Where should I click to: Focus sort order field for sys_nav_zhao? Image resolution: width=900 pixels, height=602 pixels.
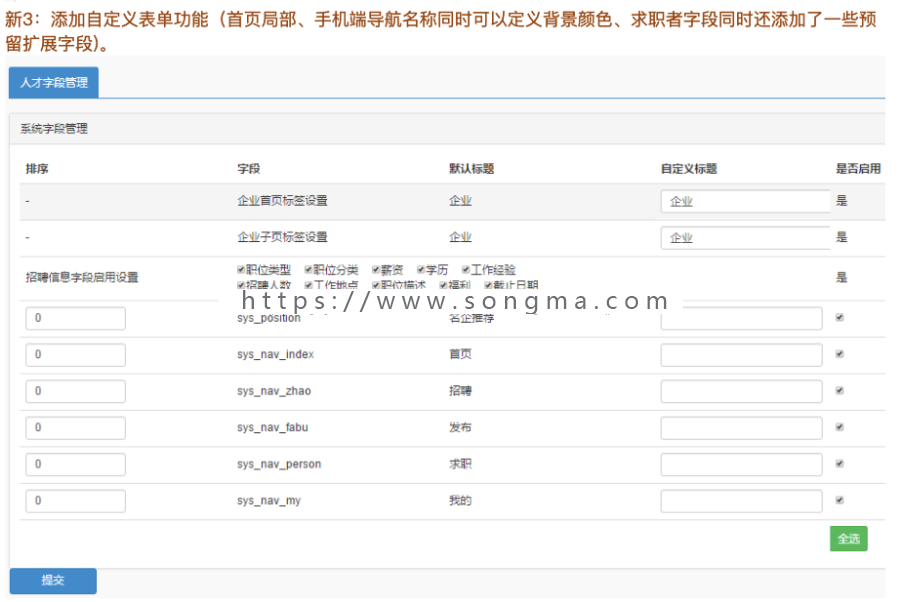[75, 391]
